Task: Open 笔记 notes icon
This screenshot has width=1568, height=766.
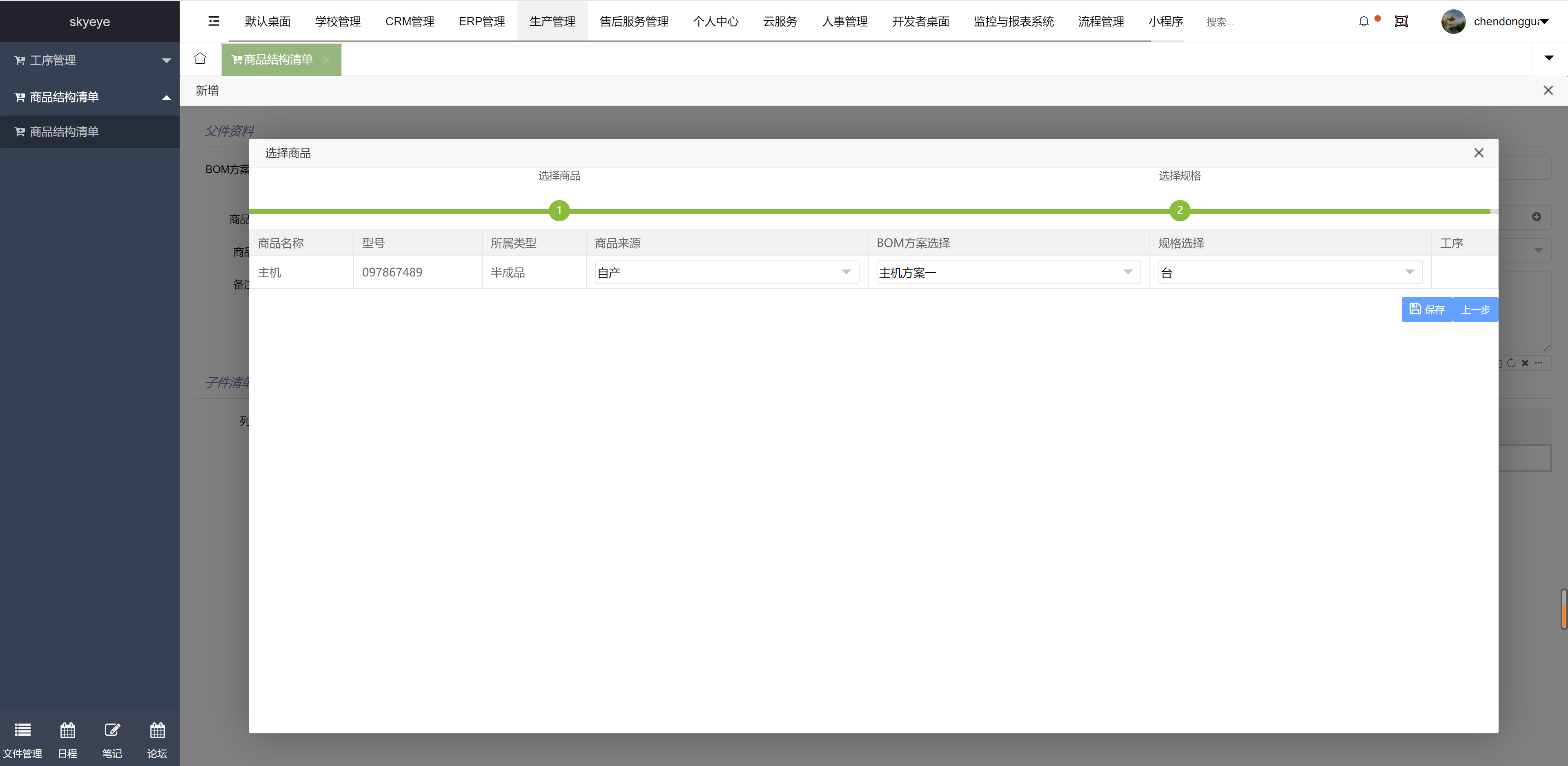Action: 112,740
